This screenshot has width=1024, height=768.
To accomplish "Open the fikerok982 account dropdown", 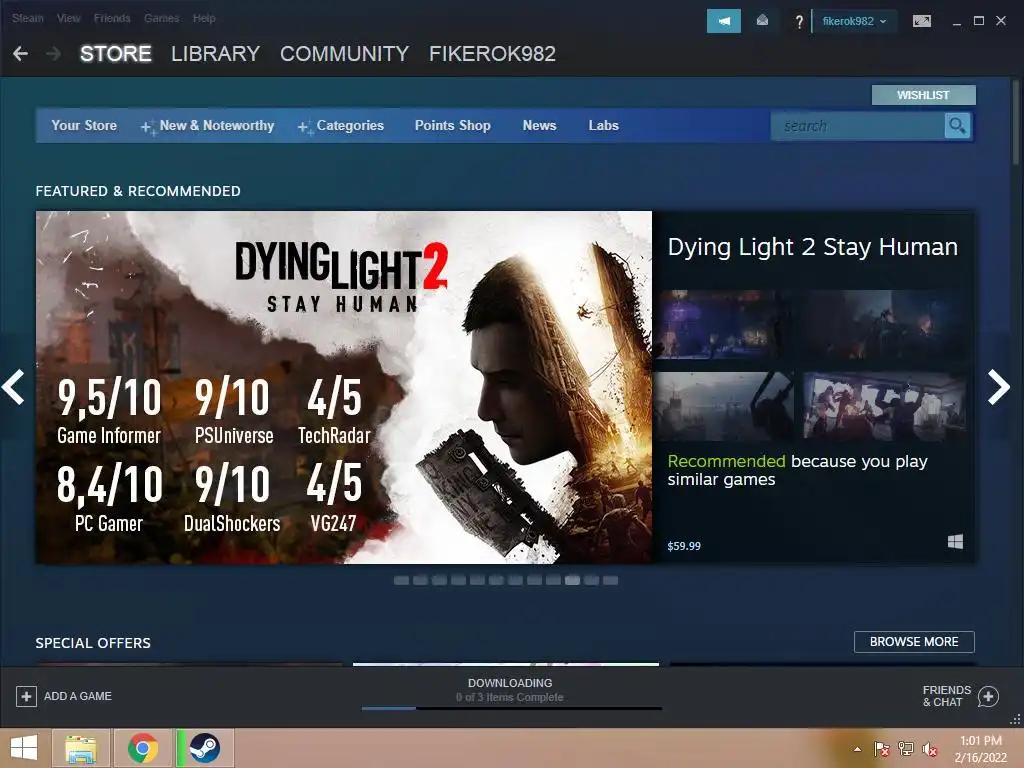I will click(x=854, y=21).
